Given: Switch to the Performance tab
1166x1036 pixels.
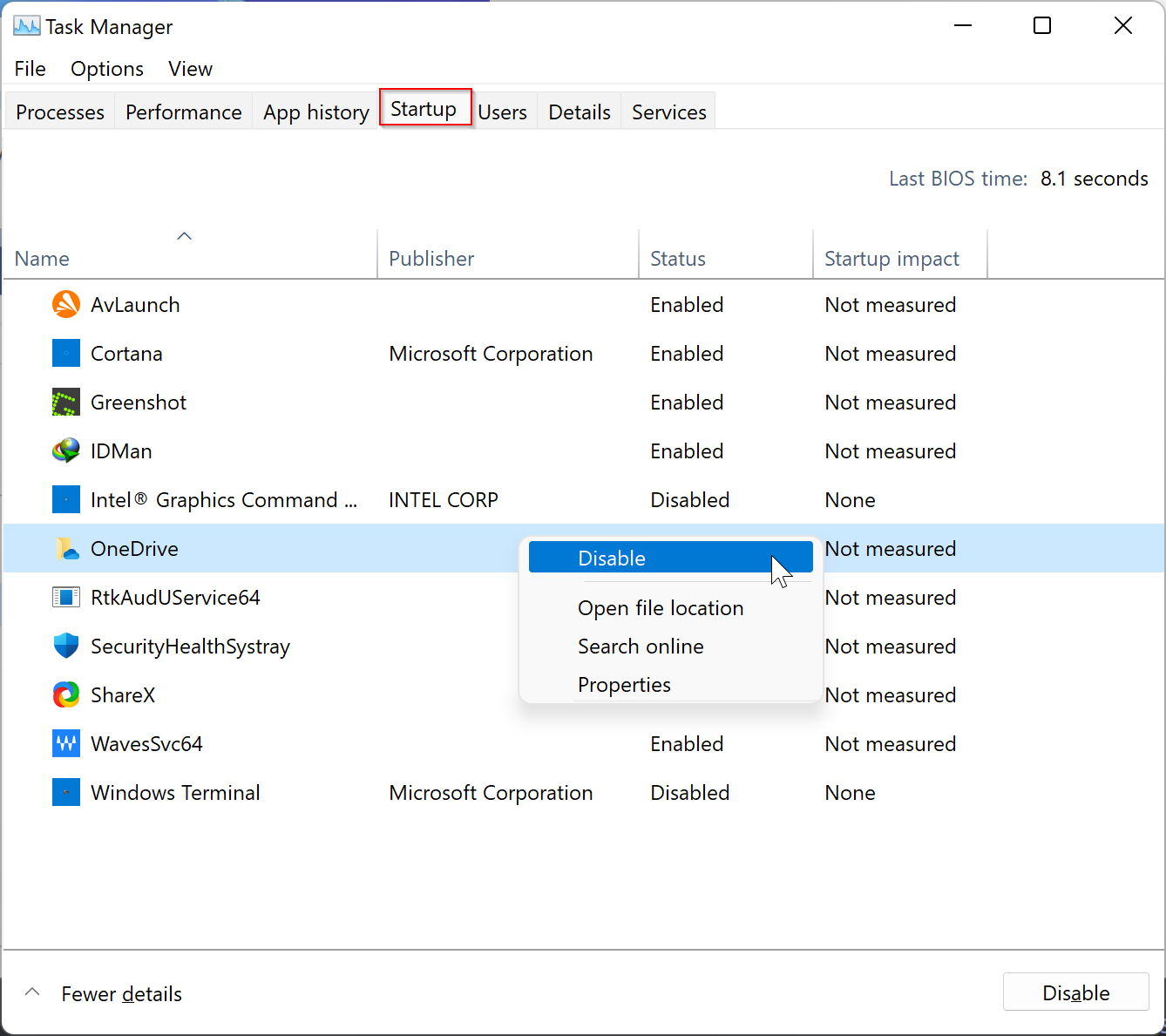Looking at the screenshot, I should pos(184,112).
